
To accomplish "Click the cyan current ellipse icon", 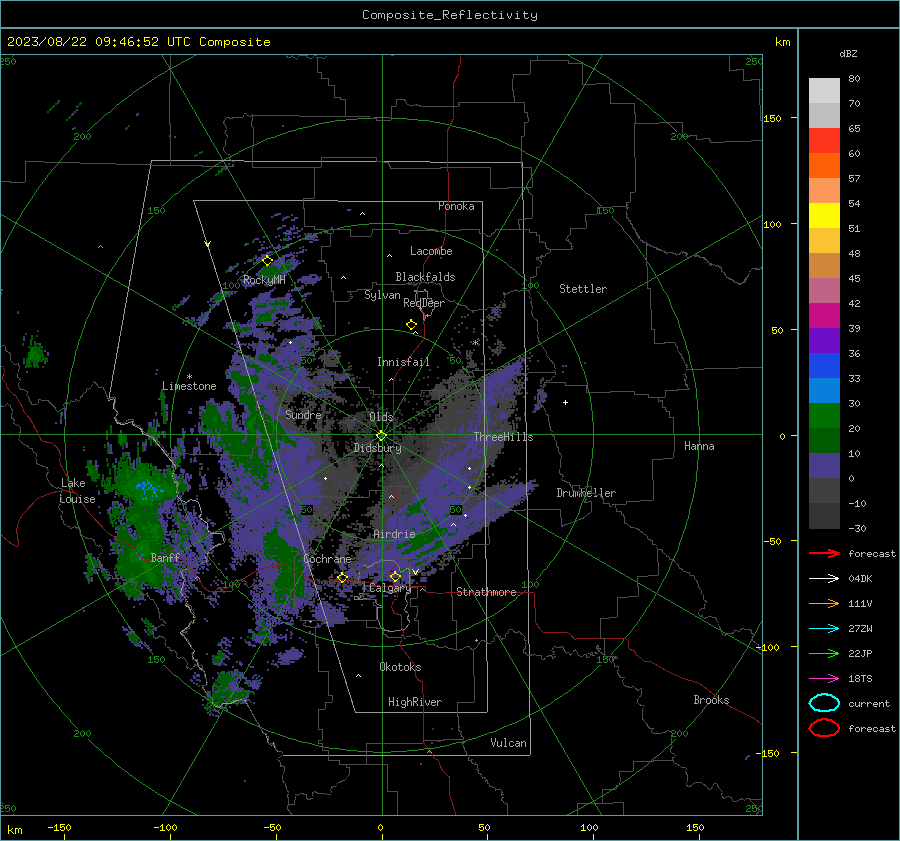I will pyautogui.click(x=824, y=703).
